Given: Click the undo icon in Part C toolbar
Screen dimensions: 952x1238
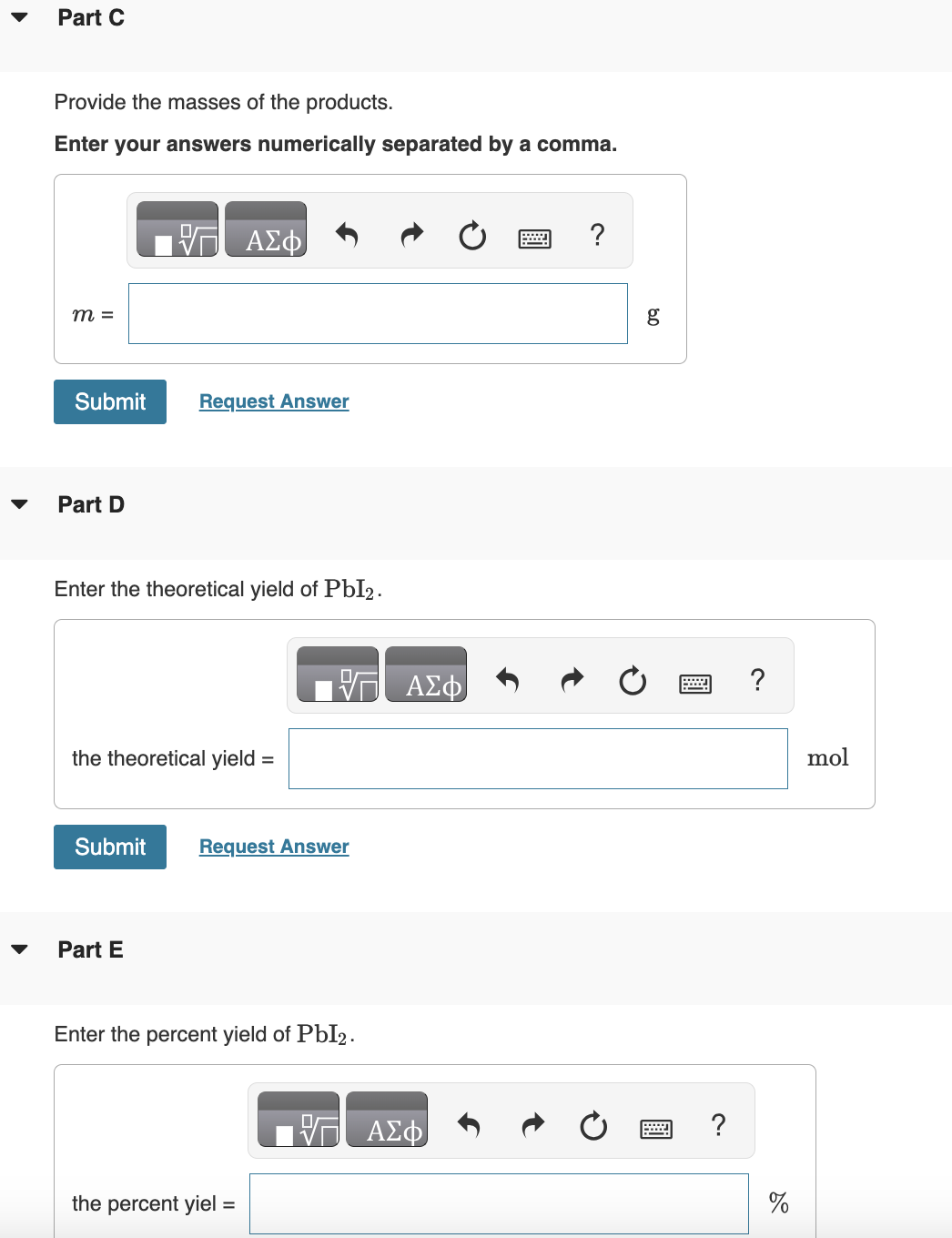Looking at the screenshot, I should point(347,236).
